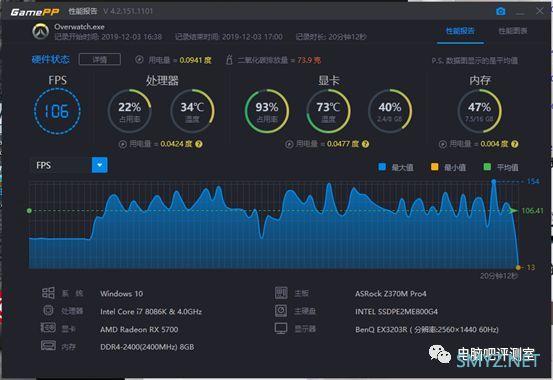Toggle the orange minimum value legend swatch
The width and height of the screenshot is (553, 380).
pos(434,167)
